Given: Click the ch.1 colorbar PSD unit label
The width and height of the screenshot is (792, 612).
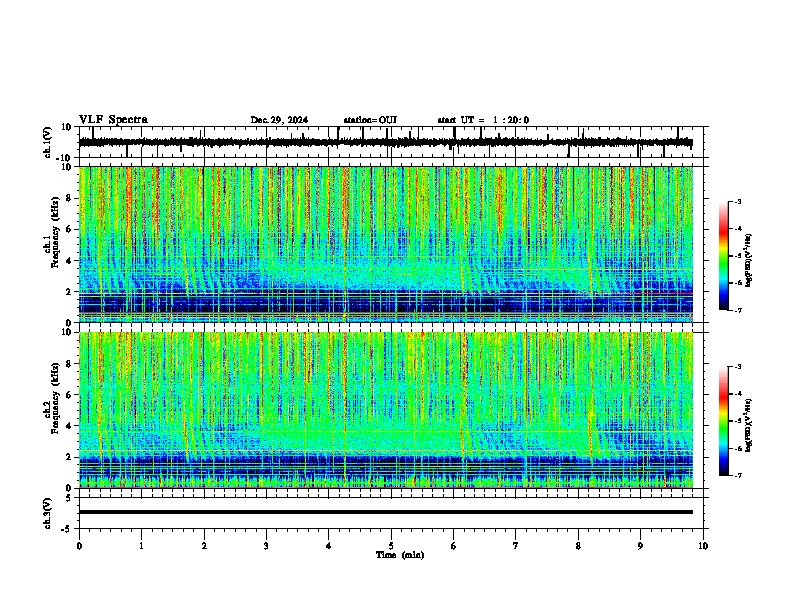Looking at the screenshot, I should [748, 260].
